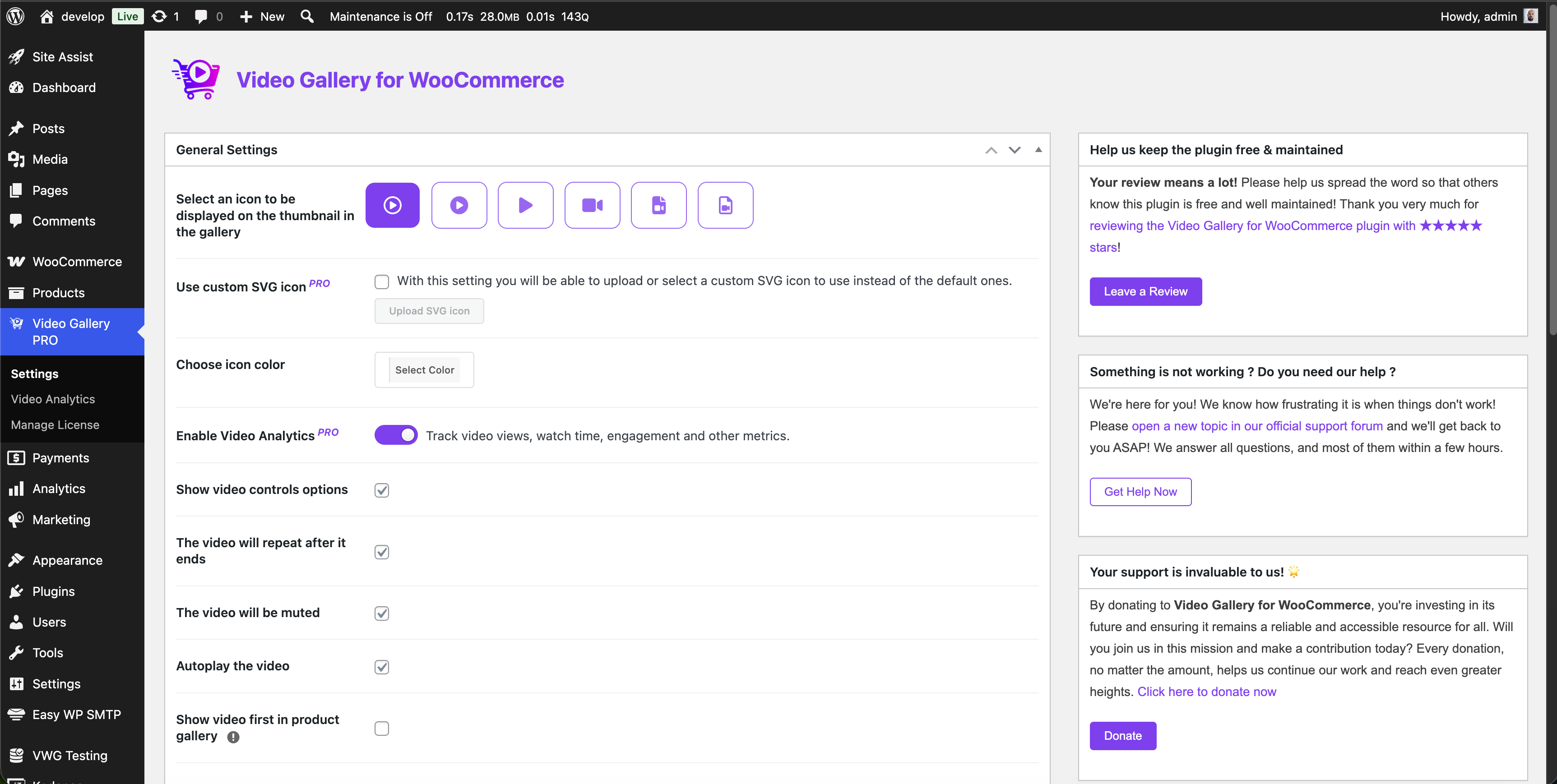Click the Leave a Review button
1557x784 pixels.
1145,291
